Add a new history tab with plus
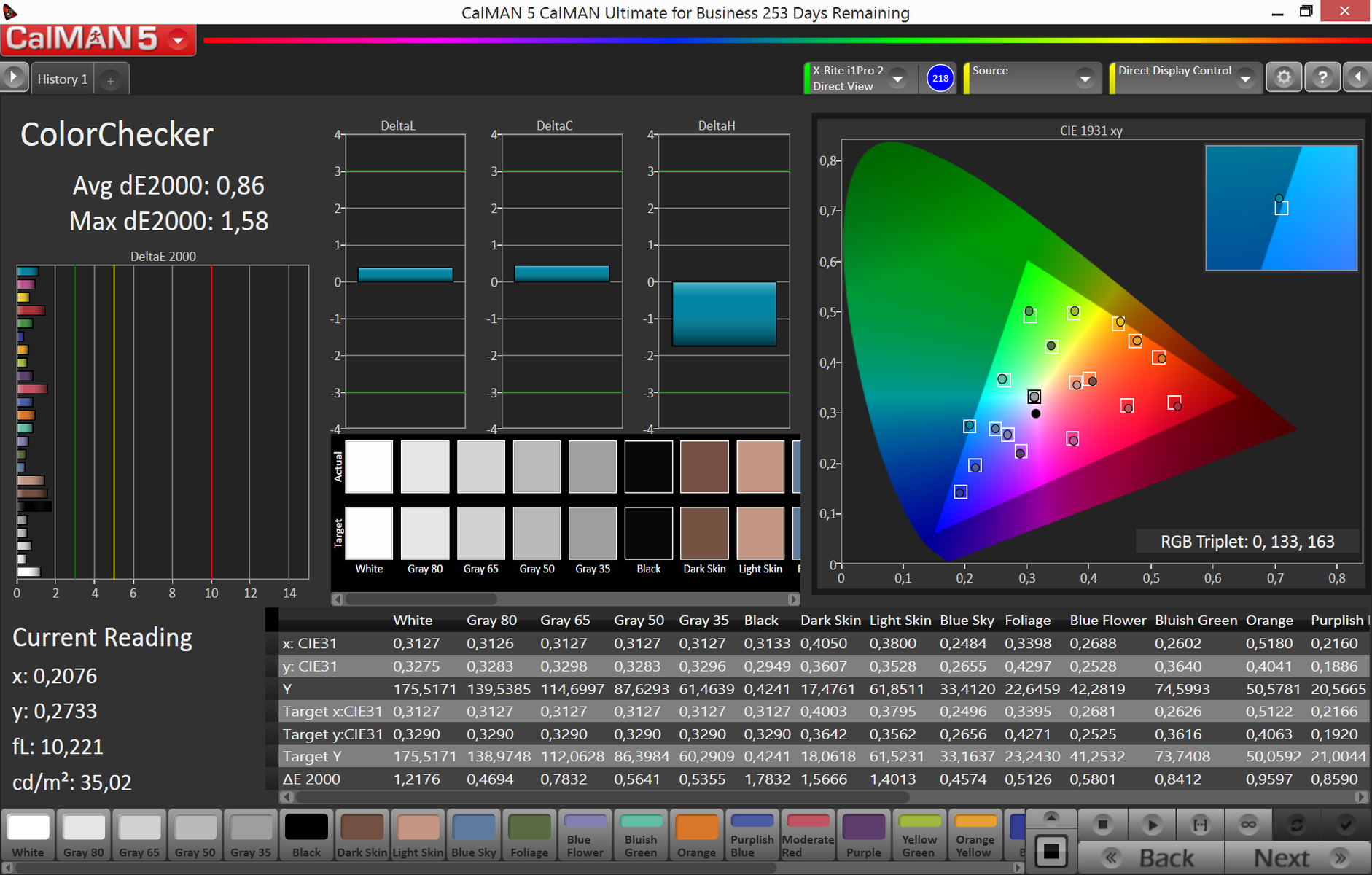This screenshot has width=1372, height=875. tap(110, 80)
